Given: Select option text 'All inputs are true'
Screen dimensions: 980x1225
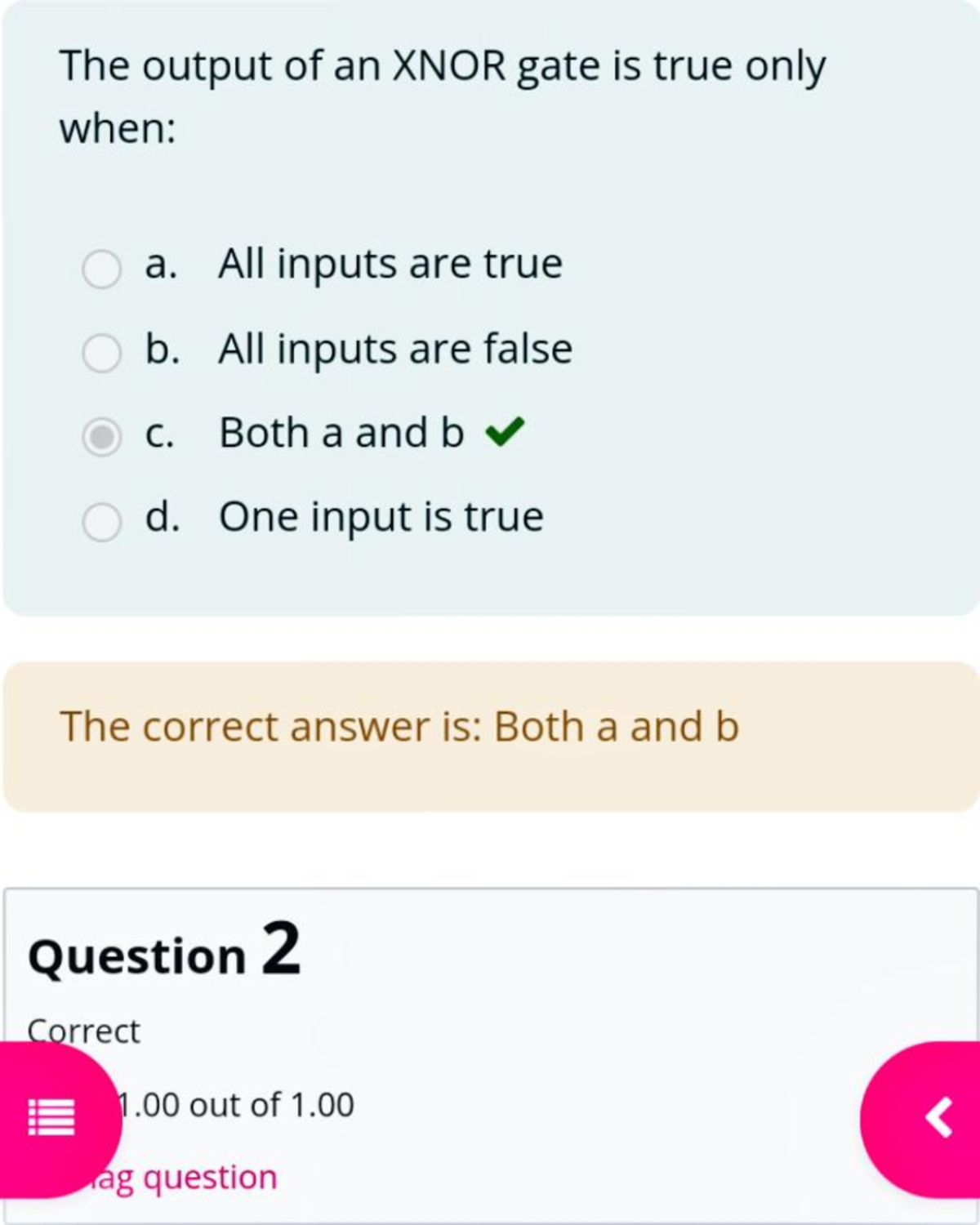Looking at the screenshot, I should [x=390, y=263].
